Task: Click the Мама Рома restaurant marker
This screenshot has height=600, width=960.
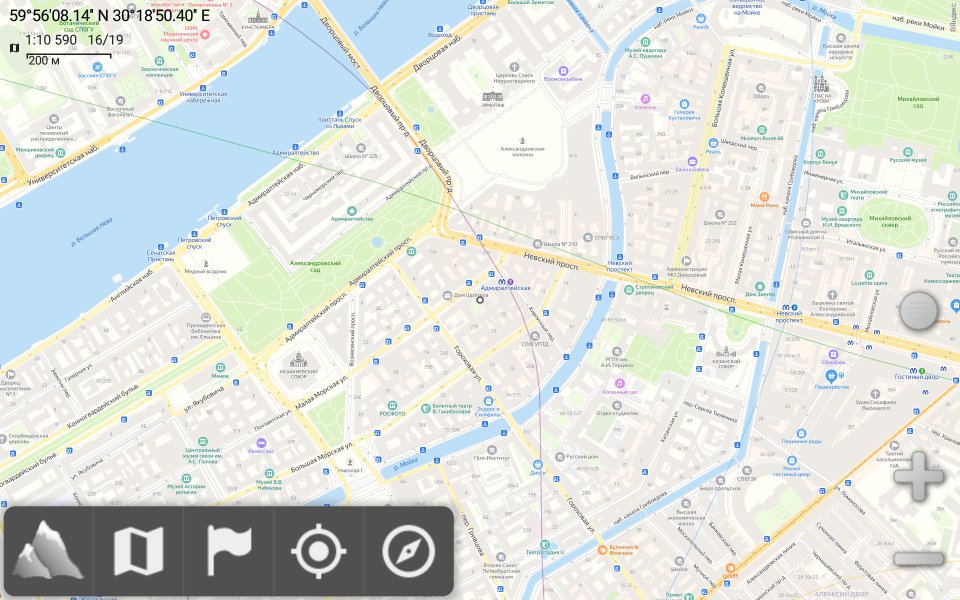Action: 763,196
